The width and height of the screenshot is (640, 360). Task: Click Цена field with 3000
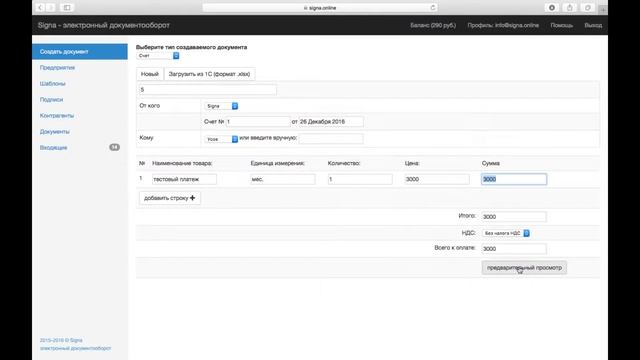click(437, 179)
